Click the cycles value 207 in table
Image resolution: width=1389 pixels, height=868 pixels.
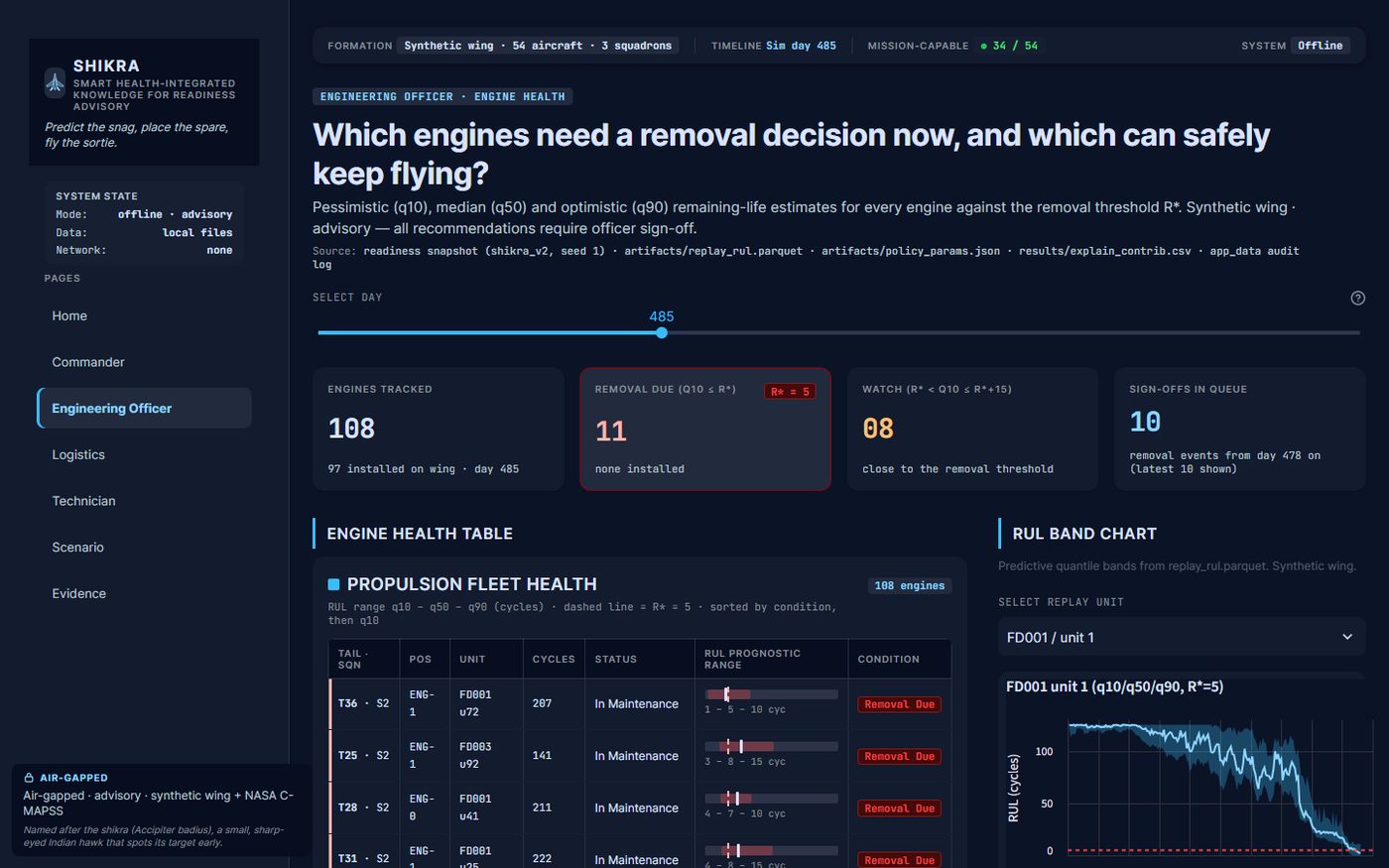[x=542, y=703]
